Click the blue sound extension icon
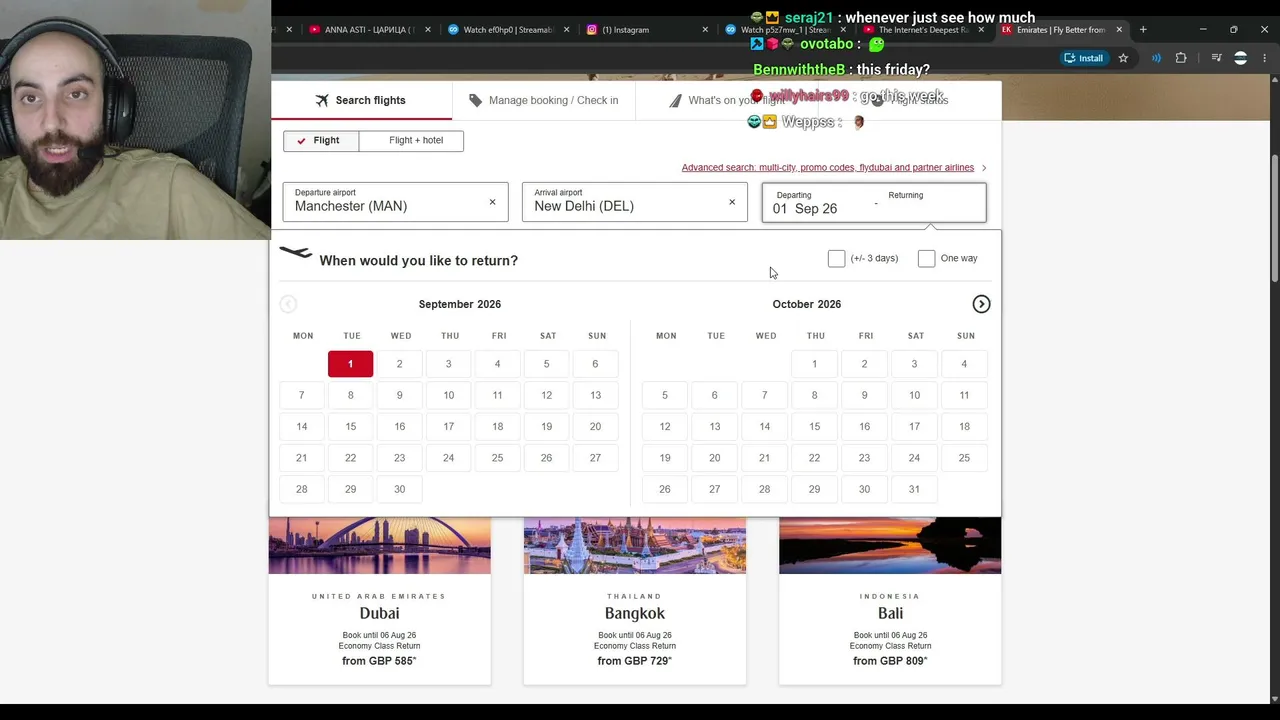1280x720 pixels. point(1156,58)
